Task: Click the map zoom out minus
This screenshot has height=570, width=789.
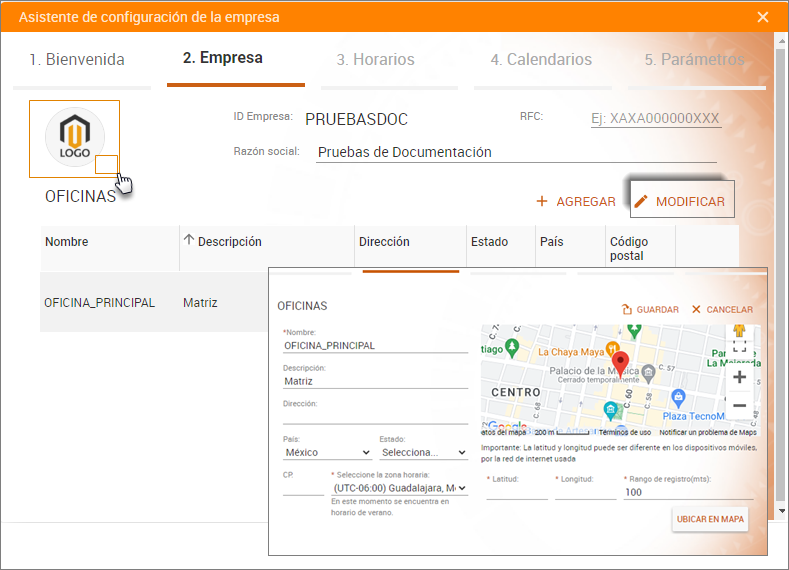Action: pyautogui.click(x=739, y=405)
